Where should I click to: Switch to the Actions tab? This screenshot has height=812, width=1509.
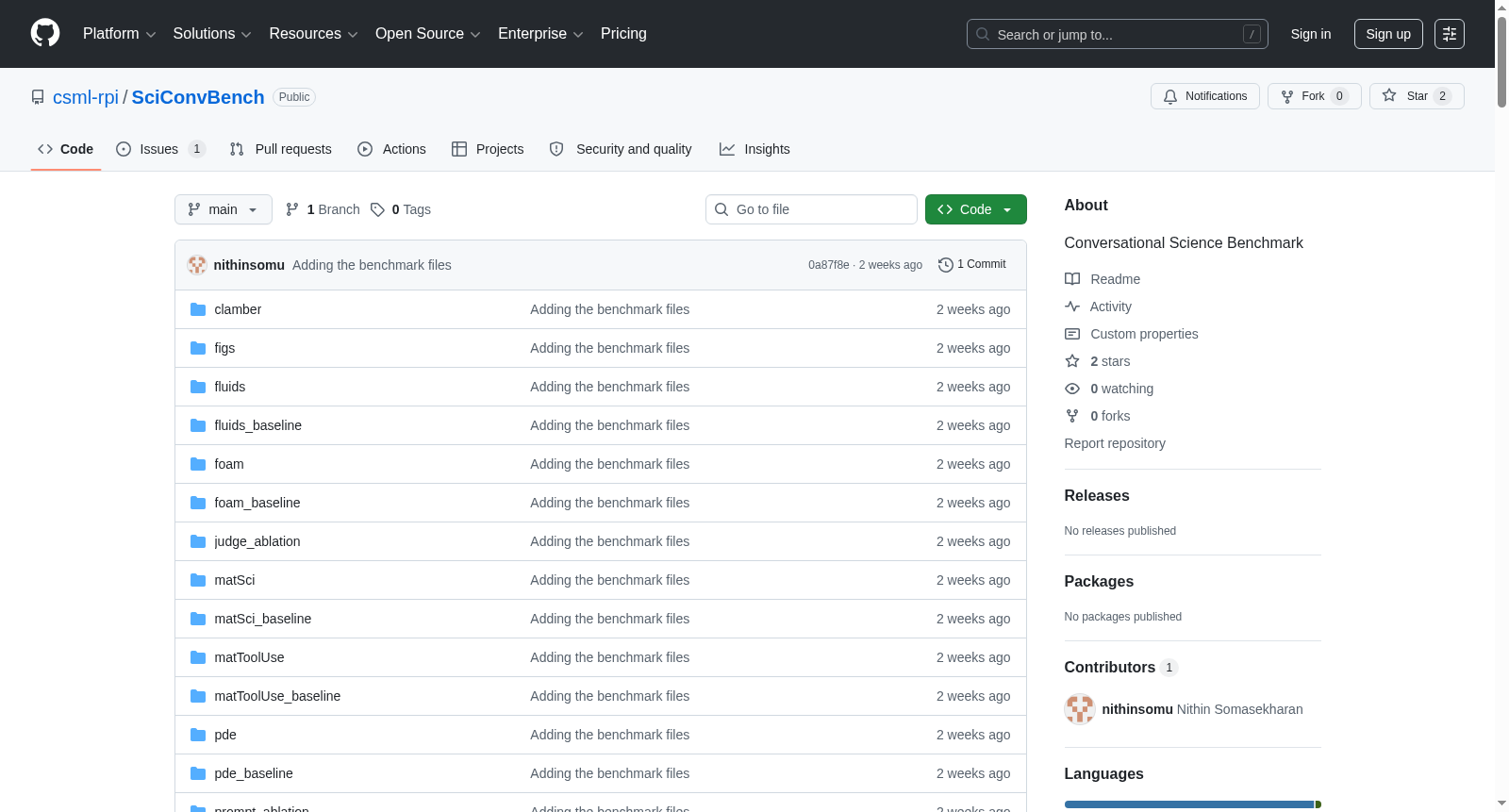391,149
